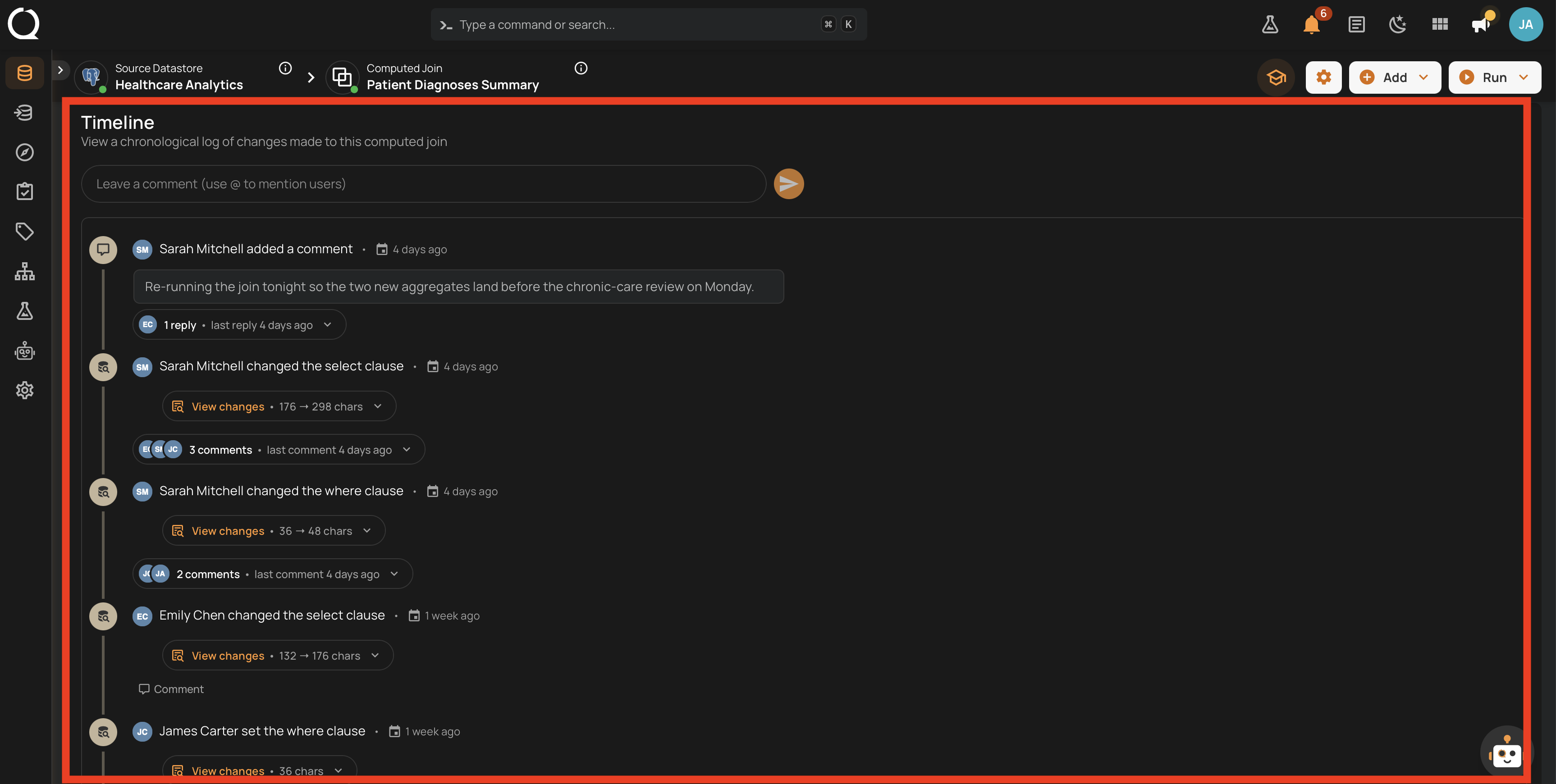Open the Enrichment Datastores sidebar icon
The width and height of the screenshot is (1556, 784).
pos(25,112)
